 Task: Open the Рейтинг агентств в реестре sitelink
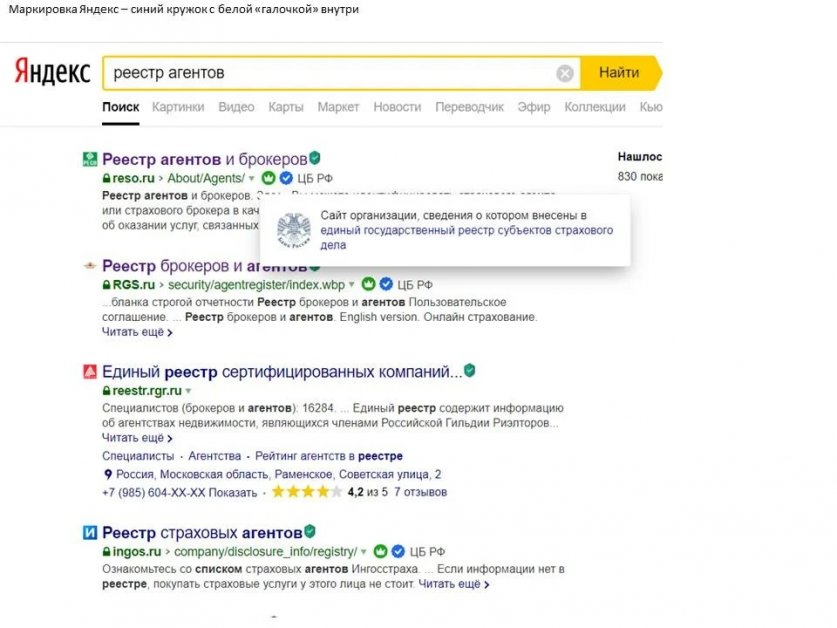pos(329,456)
